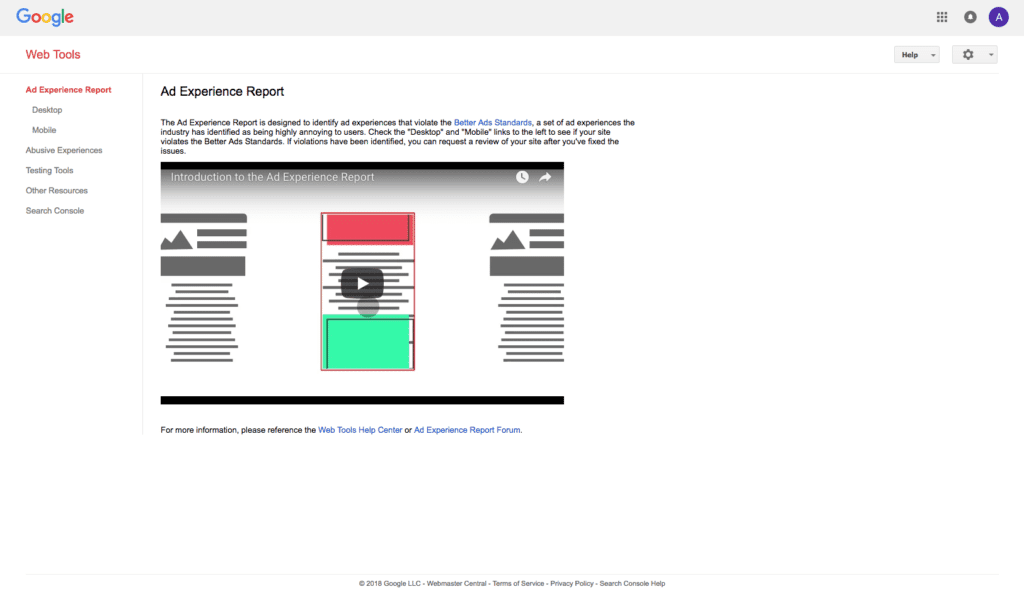
Task: Click the Share arrow icon on the video
Action: pos(545,177)
